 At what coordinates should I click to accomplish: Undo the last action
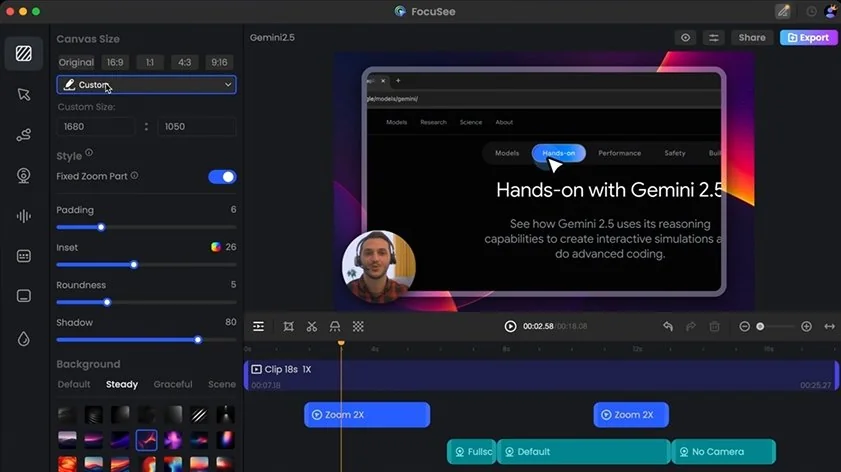[668, 326]
